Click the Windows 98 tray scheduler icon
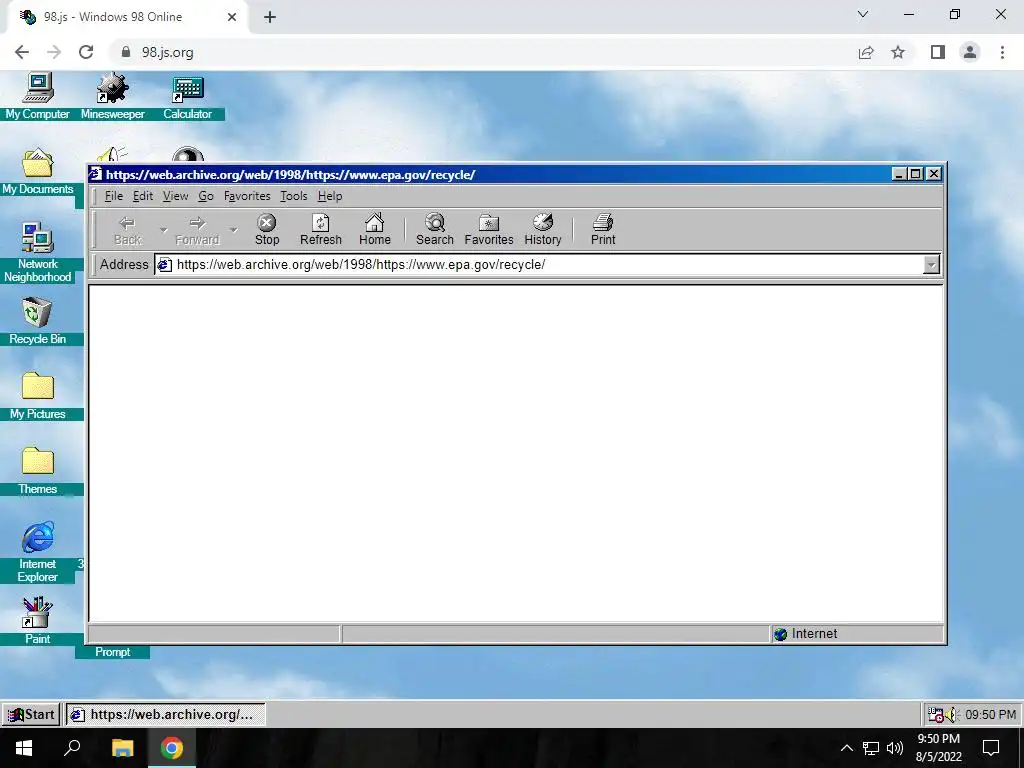Image resolution: width=1024 pixels, height=768 pixels. 935,715
